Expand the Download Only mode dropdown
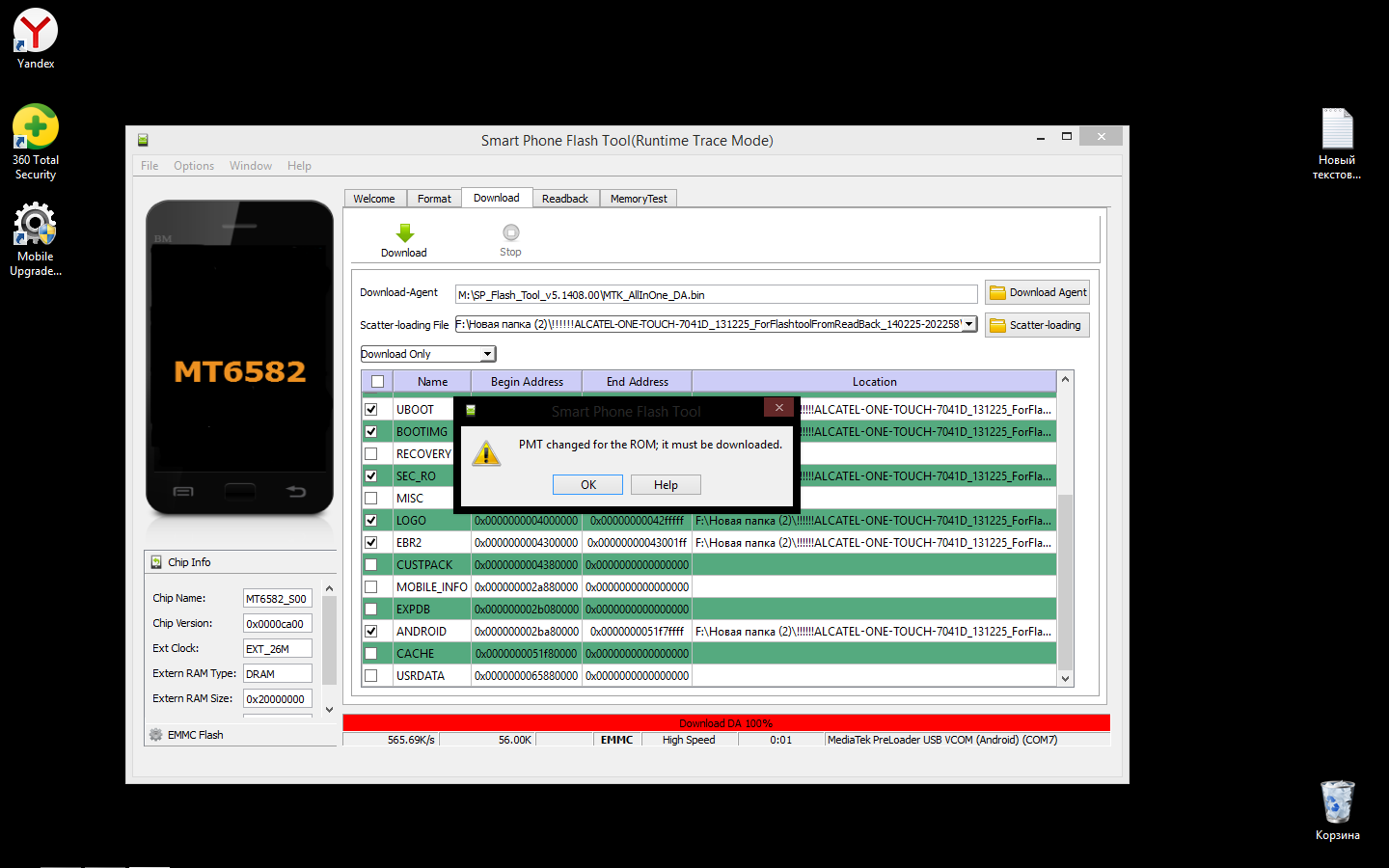The image size is (1389, 868). pos(487,354)
